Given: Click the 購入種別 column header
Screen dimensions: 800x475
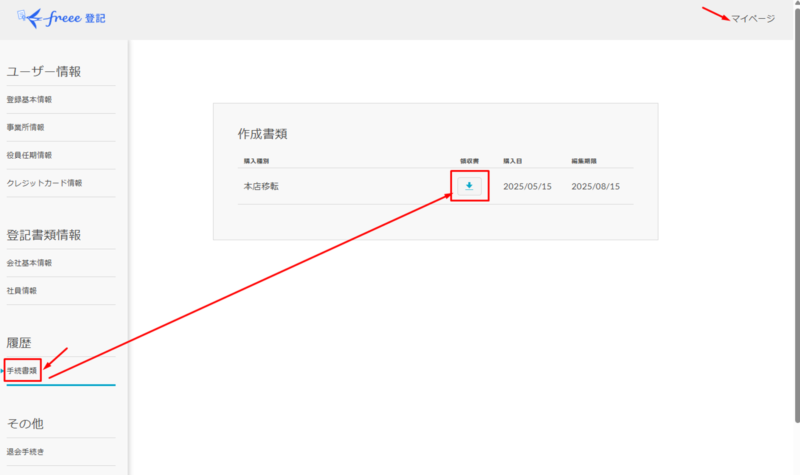Looking at the screenshot, I should 257,160.
